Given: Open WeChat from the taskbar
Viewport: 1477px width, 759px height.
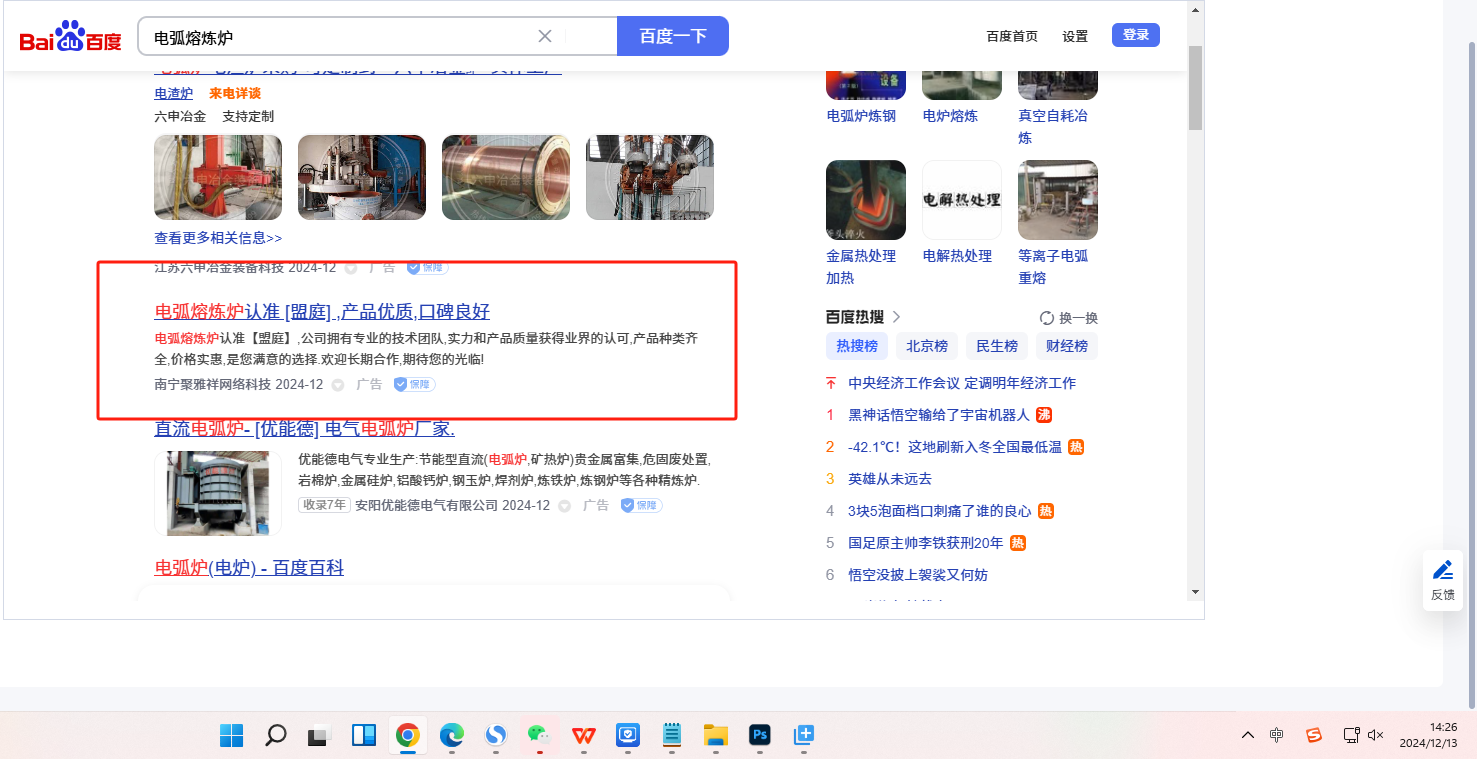Looking at the screenshot, I should coord(539,736).
